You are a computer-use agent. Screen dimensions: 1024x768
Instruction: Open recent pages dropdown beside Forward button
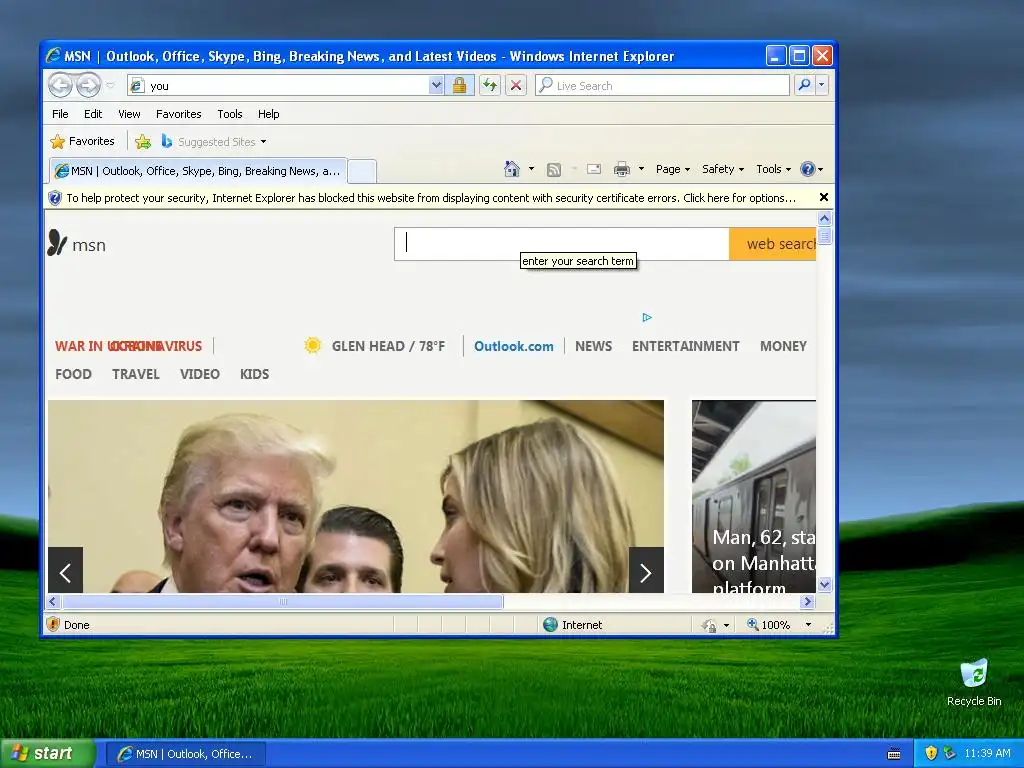click(x=110, y=86)
